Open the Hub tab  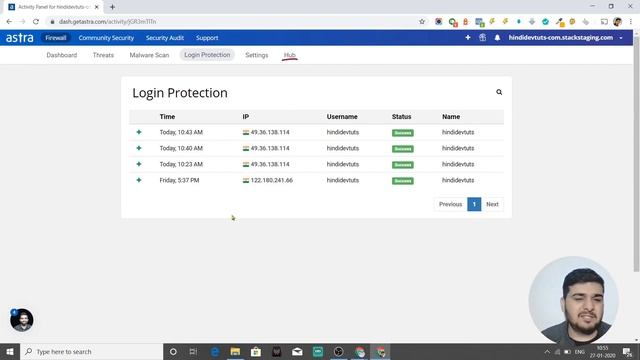coord(289,55)
